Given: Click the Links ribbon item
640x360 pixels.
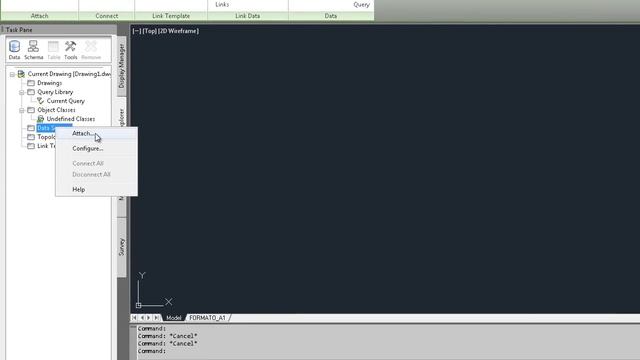Looking at the screenshot, I should pos(222,4).
